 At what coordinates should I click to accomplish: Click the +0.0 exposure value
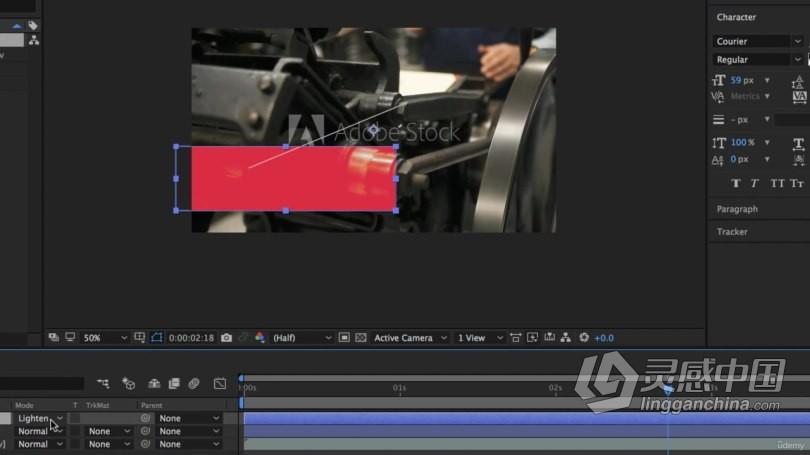[x=604, y=338]
